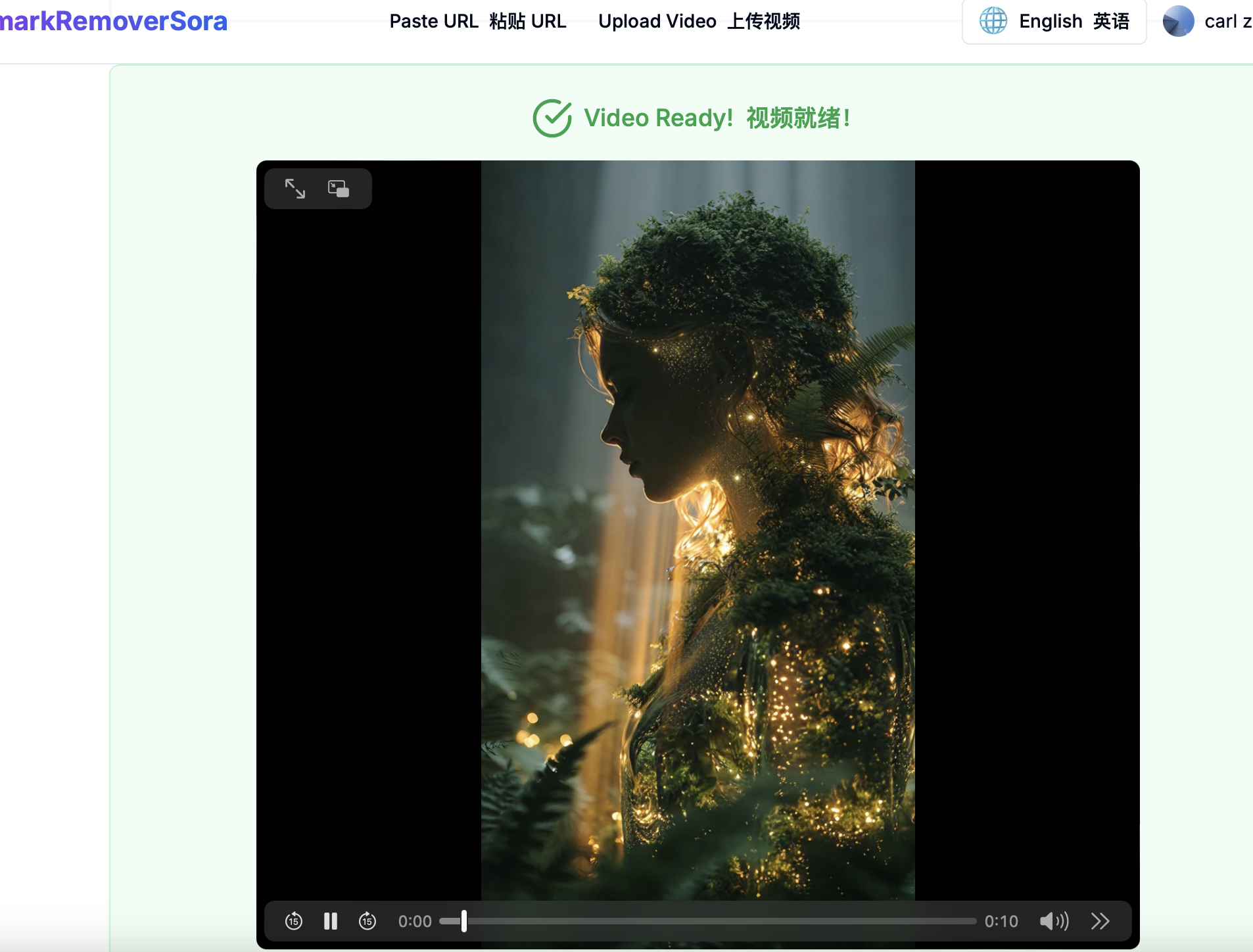
Task: Click the Video Ready green checkmark icon
Action: pos(552,118)
